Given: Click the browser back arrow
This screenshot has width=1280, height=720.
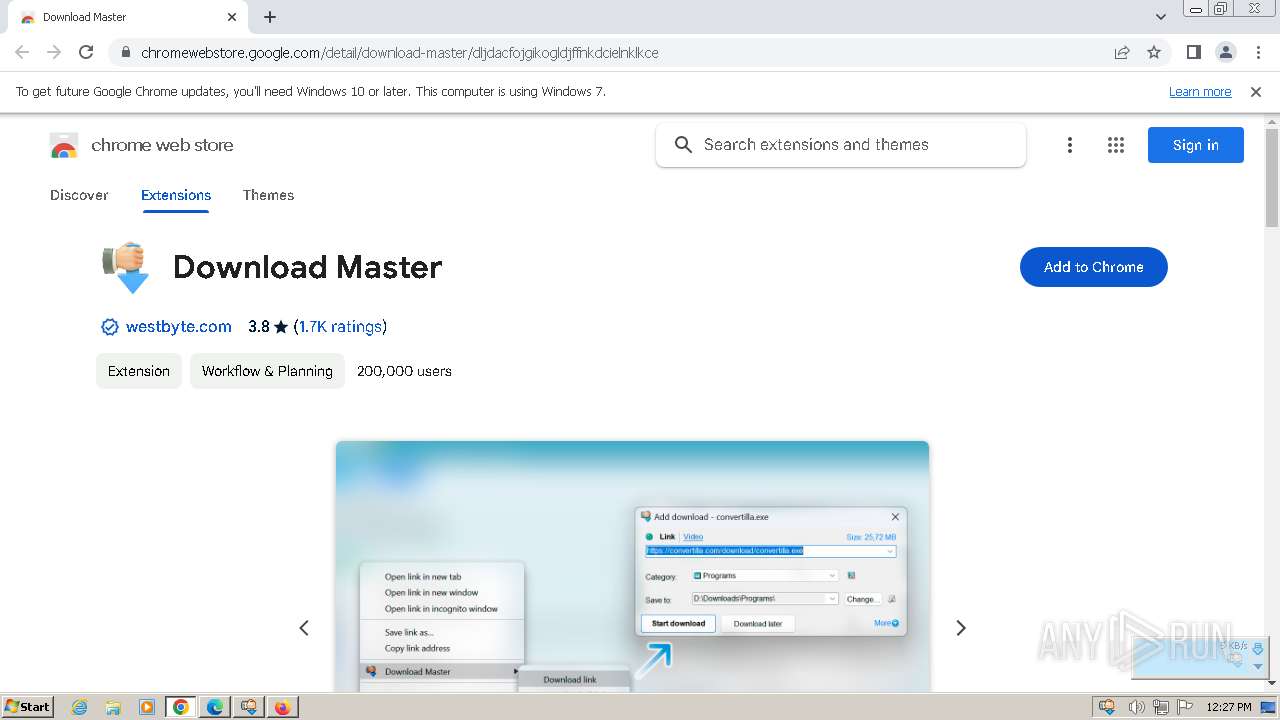Looking at the screenshot, I should pyautogui.click(x=22, y=52).
